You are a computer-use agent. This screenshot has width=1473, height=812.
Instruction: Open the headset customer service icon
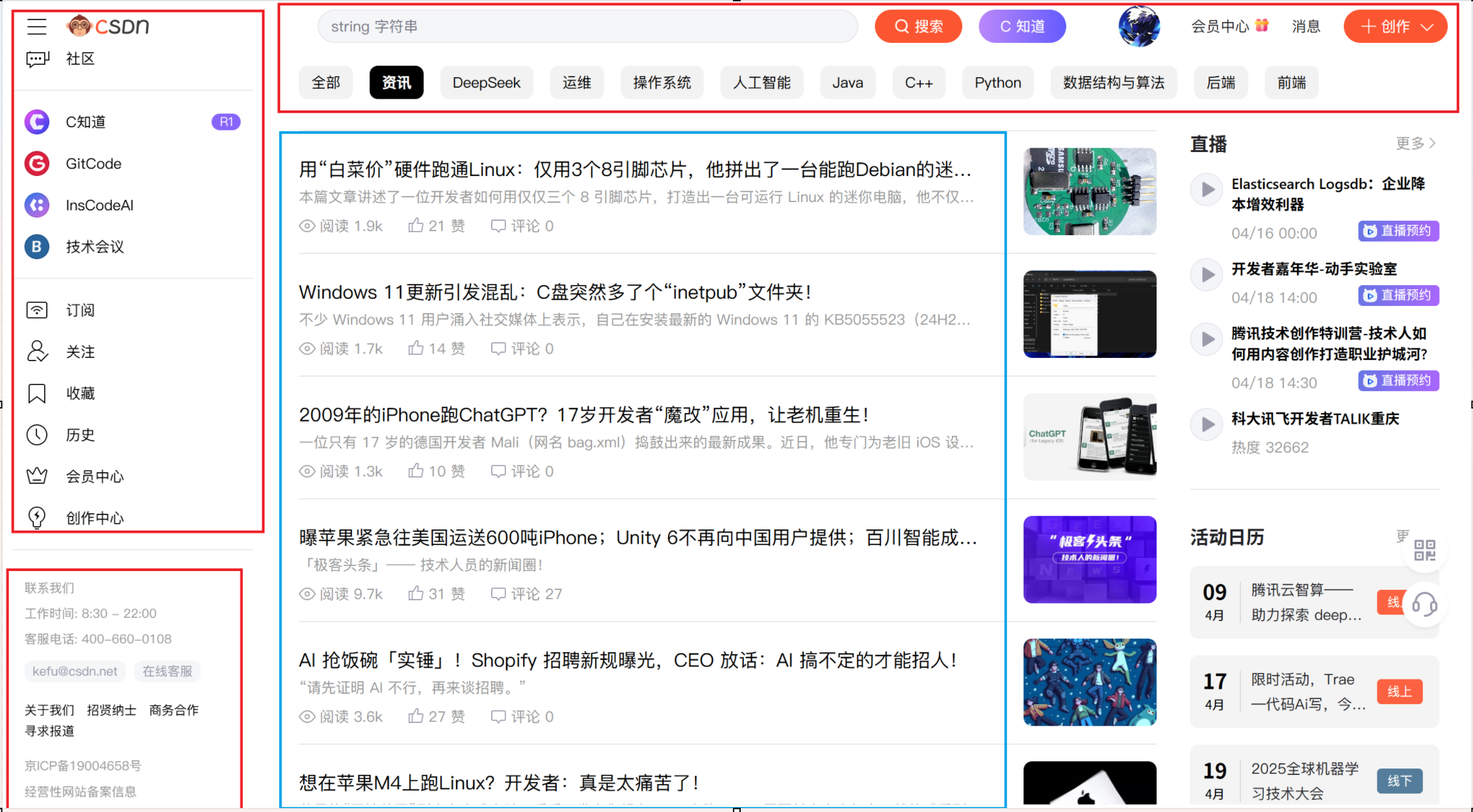point(1424,605)
